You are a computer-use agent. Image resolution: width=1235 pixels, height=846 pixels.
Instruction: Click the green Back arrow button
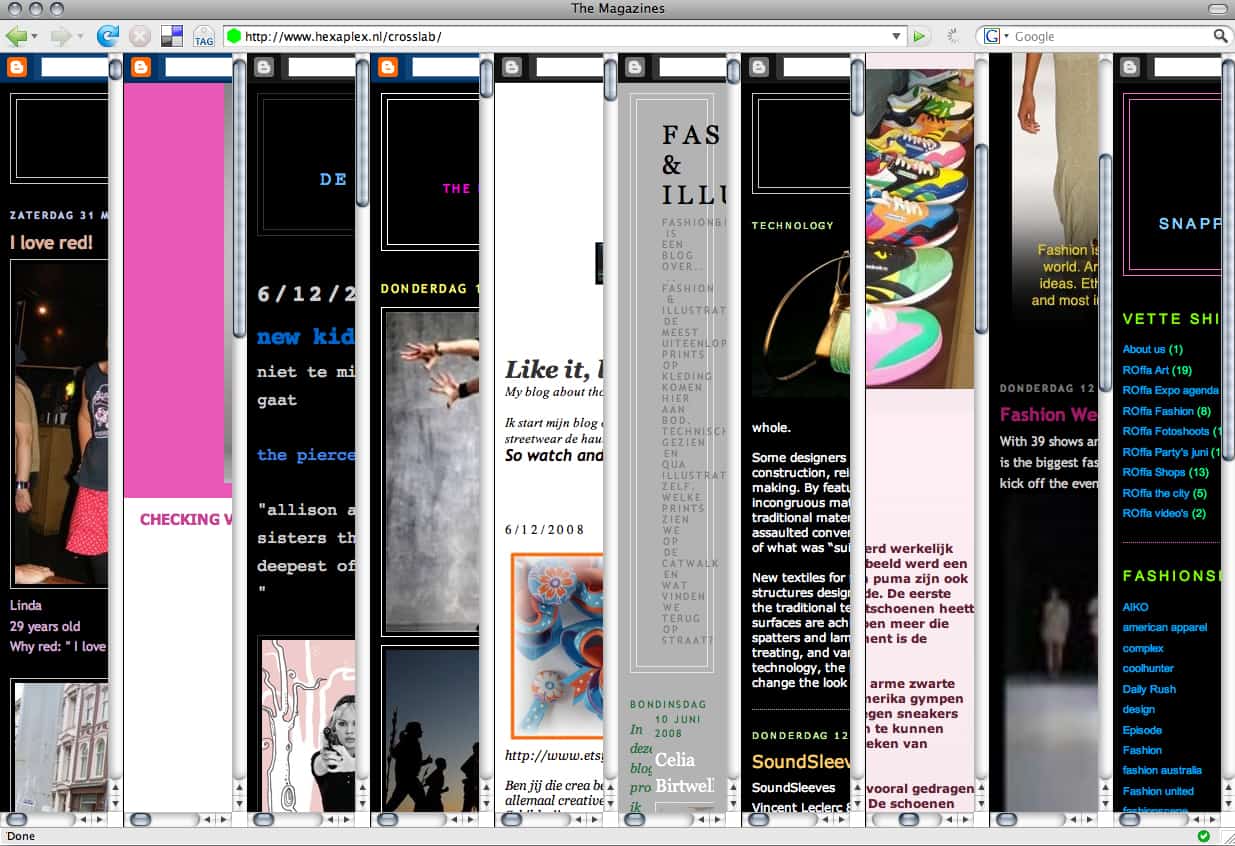point(16,37)
